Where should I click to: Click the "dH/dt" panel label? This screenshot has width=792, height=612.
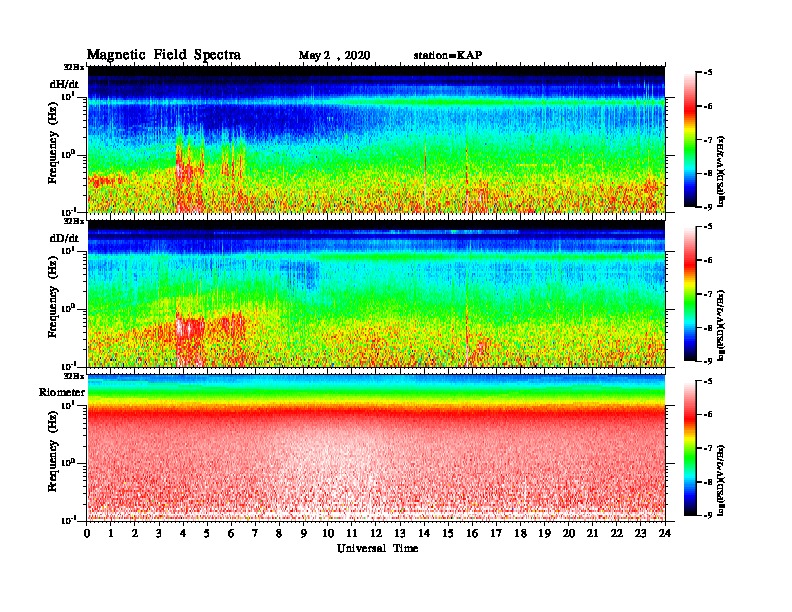64,84
